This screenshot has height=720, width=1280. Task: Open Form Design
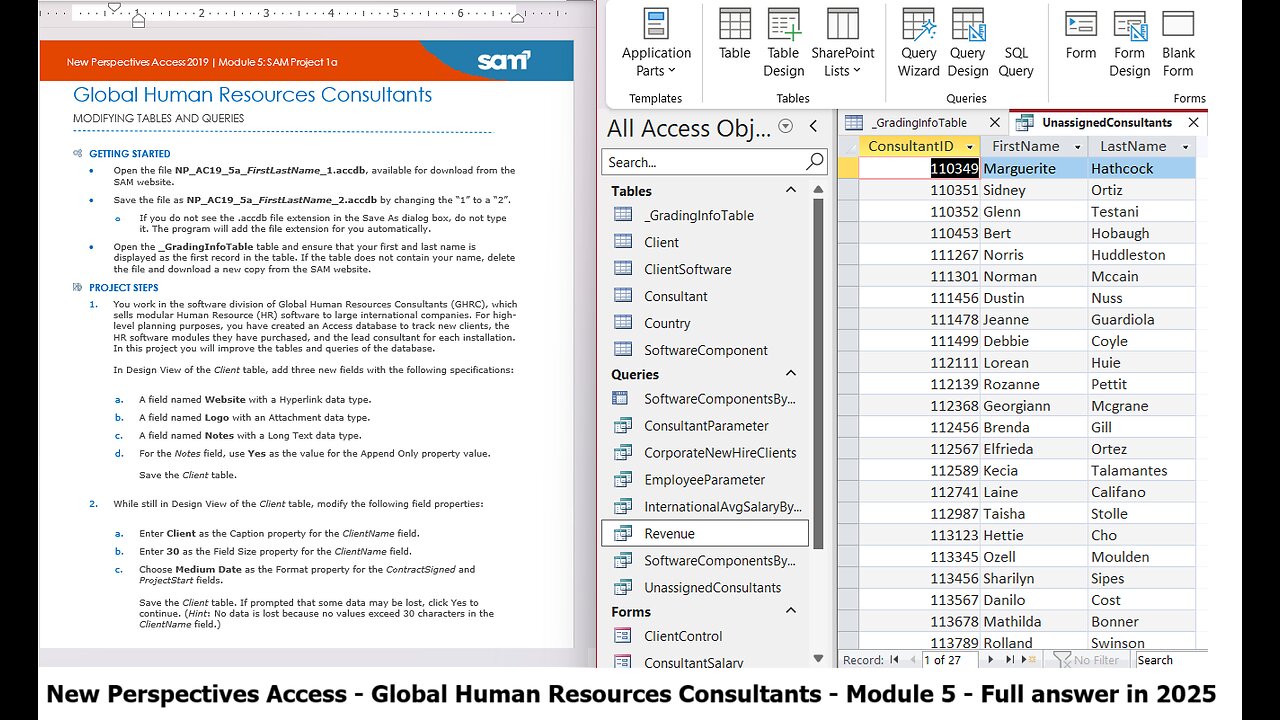(1130, 44)
